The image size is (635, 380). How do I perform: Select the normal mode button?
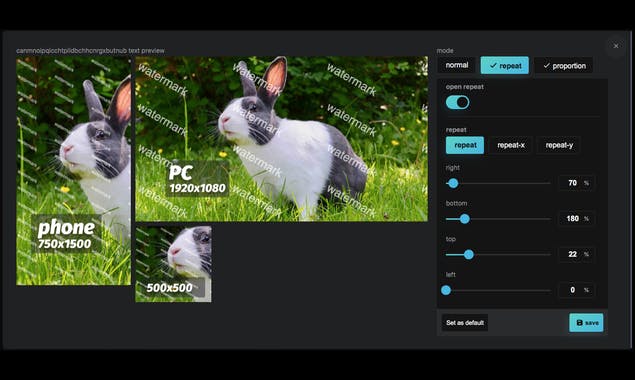pyautogui.click(x=457, y=65)
